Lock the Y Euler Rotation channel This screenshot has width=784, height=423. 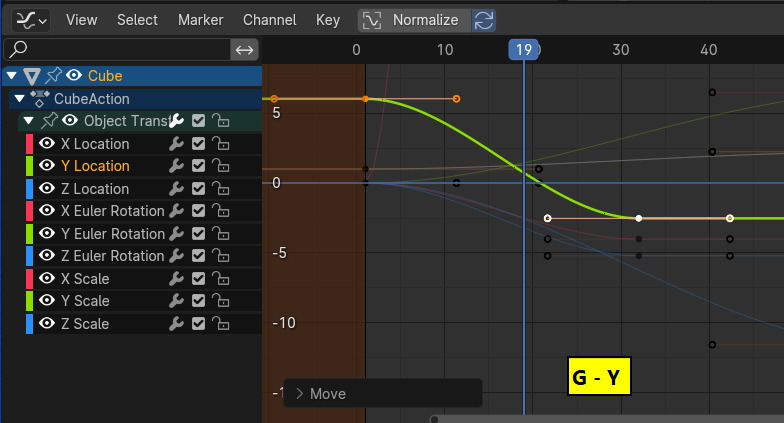[x=220, y=234]
